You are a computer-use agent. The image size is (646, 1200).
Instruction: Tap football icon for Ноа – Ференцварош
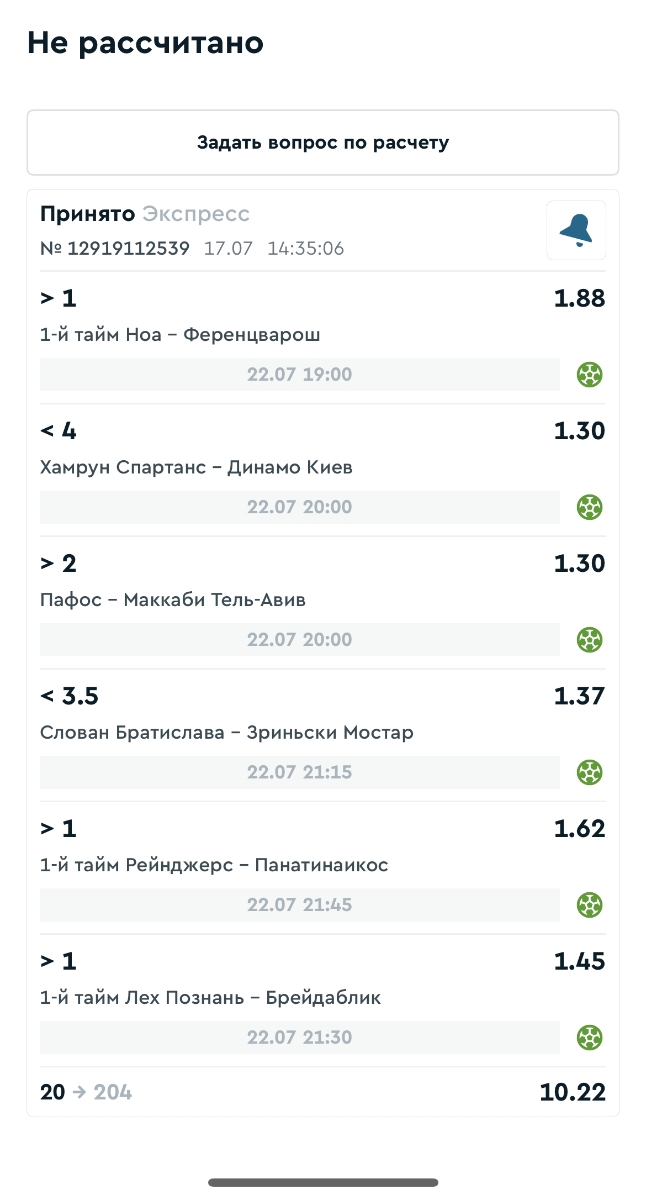[x=590, y=375]
